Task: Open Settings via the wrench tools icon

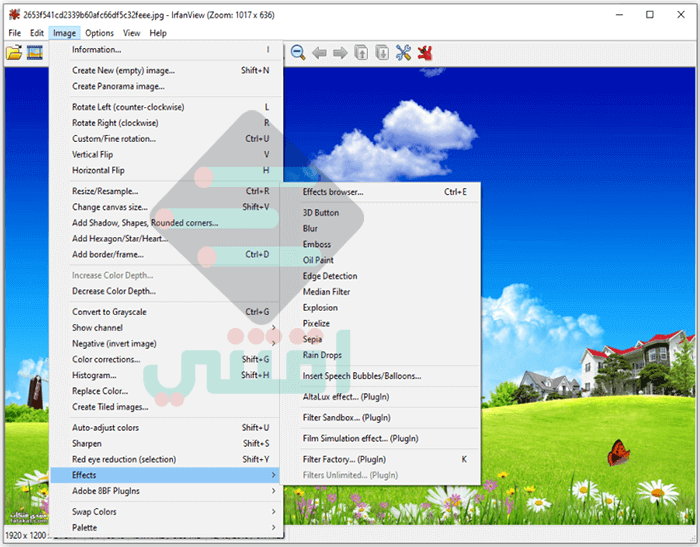Action: tap(403, 53)
